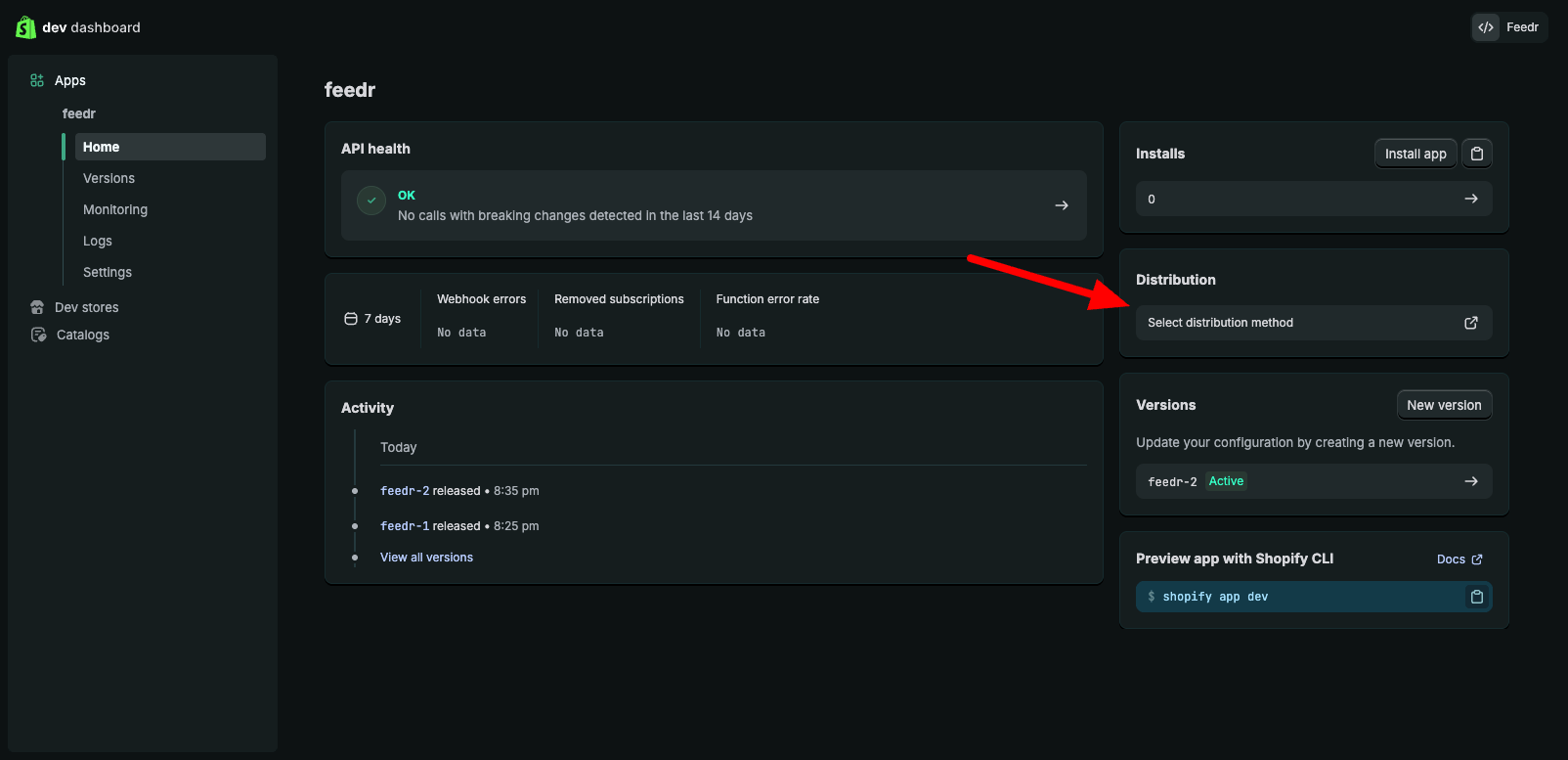Click the Dev stores storefront icon
This screenshot has height=760, width=1568.
click(37, 307)
